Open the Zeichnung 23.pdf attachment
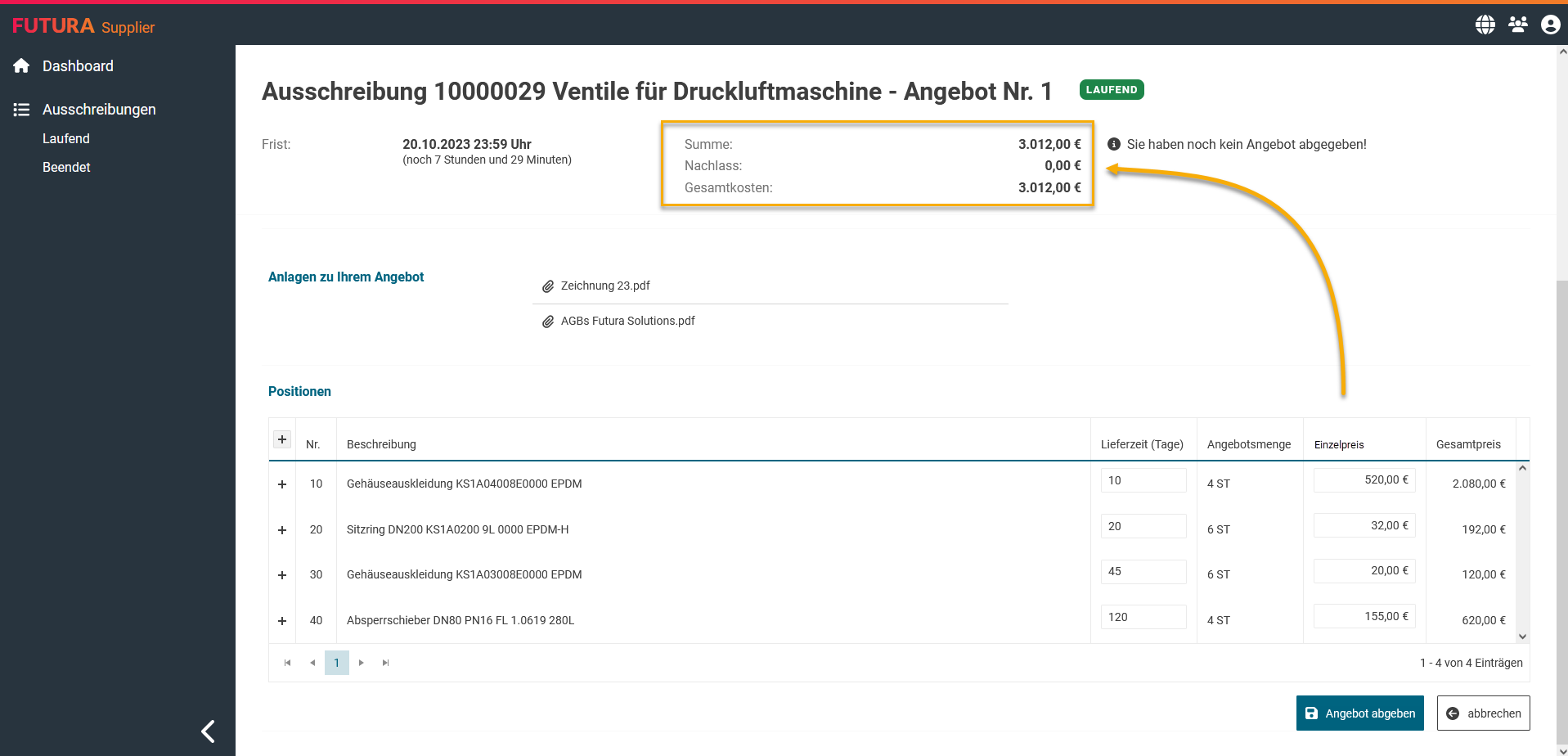 605,286
